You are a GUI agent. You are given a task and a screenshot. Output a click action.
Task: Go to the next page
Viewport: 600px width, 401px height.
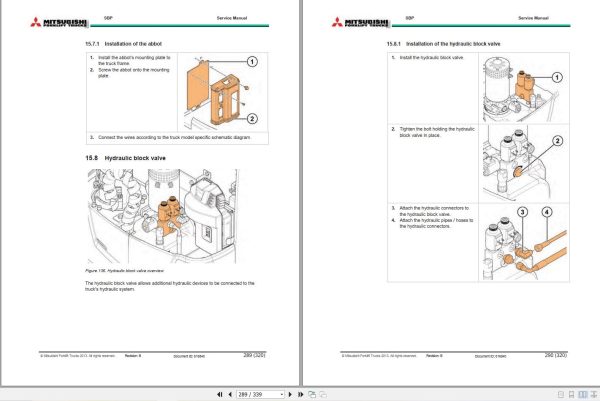[290, 394]
